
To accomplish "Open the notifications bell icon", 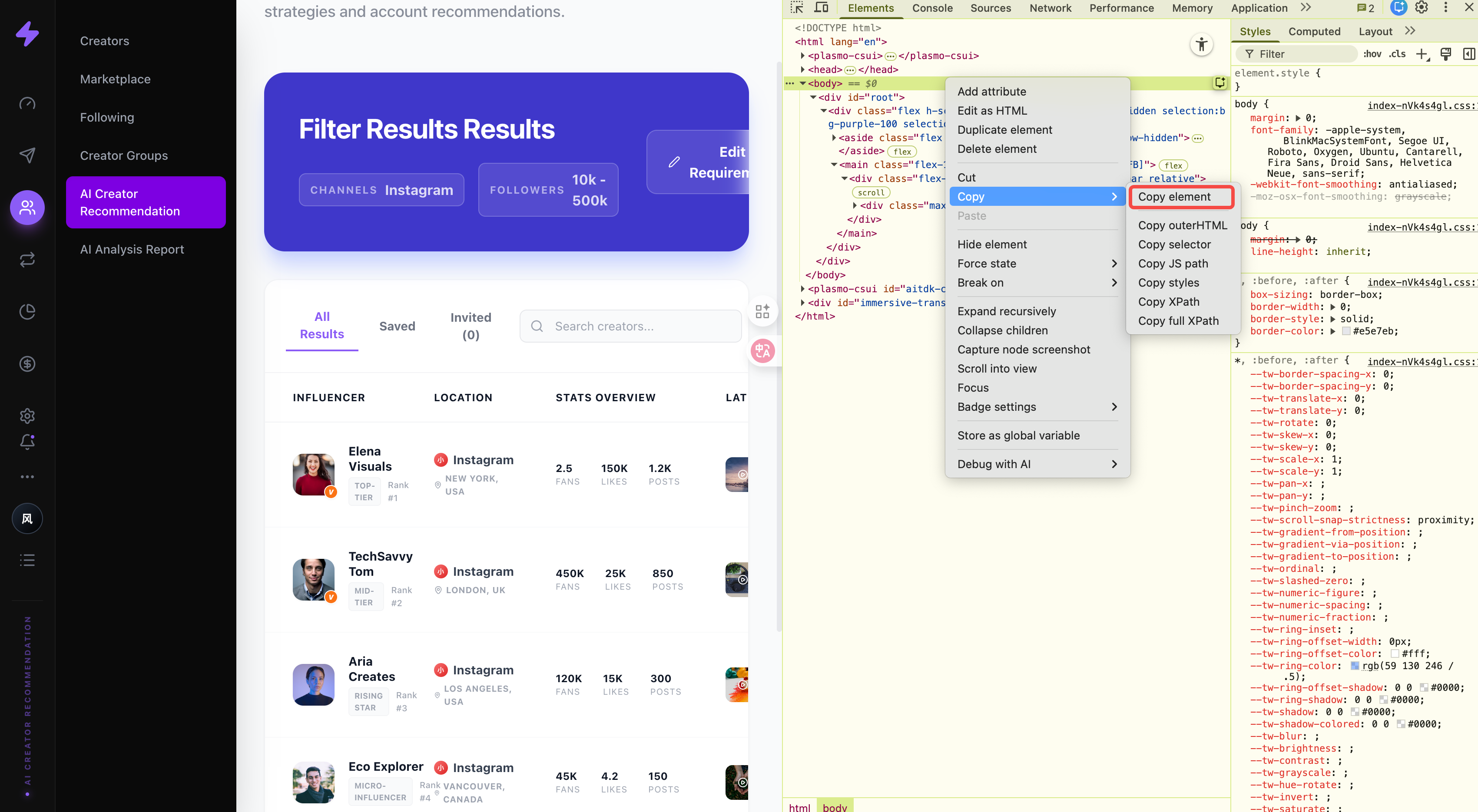I will pos(27,442).
